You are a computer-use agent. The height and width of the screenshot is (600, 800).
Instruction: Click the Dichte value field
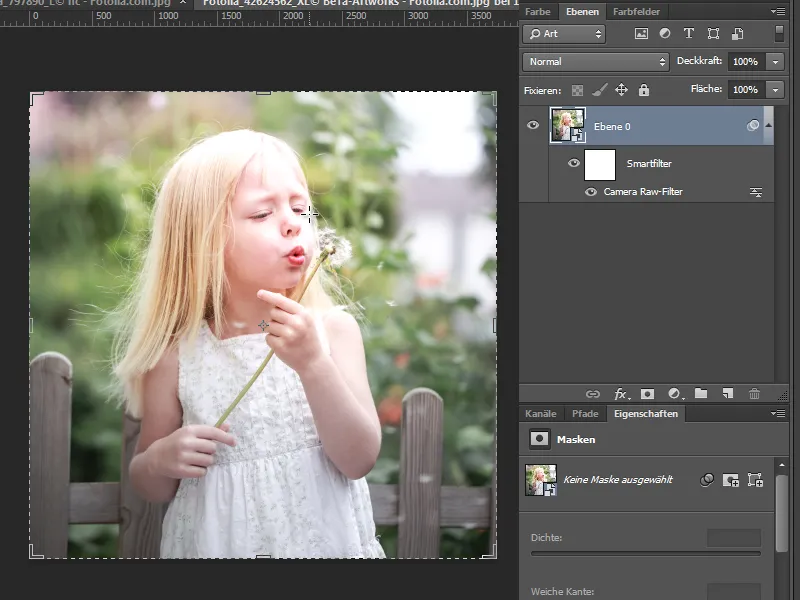(x=734, y=538)
